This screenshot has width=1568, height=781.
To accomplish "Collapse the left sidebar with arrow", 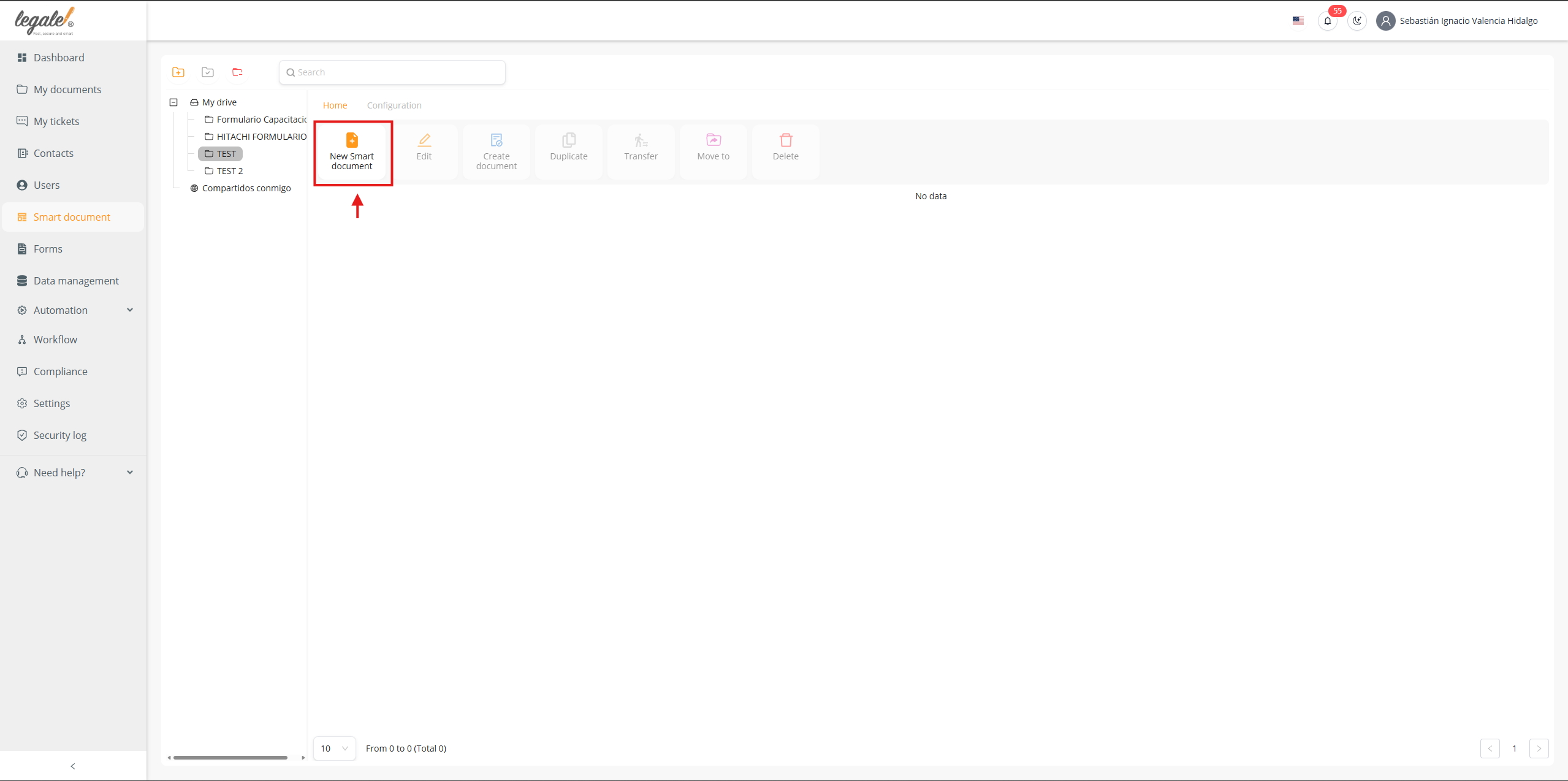I will pos(73,766).
